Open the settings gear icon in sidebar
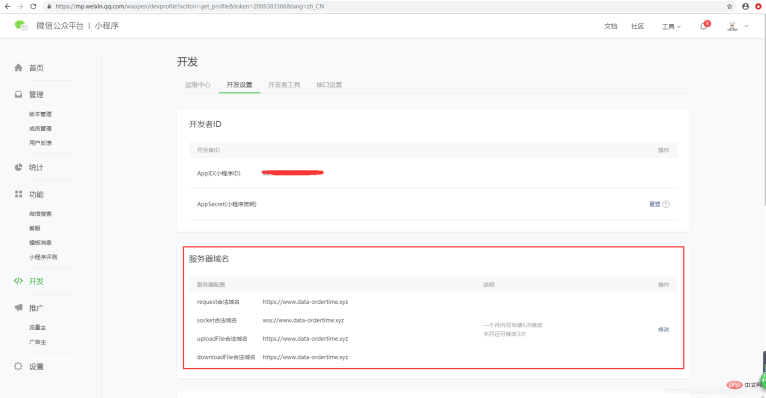 coord(19,366)
